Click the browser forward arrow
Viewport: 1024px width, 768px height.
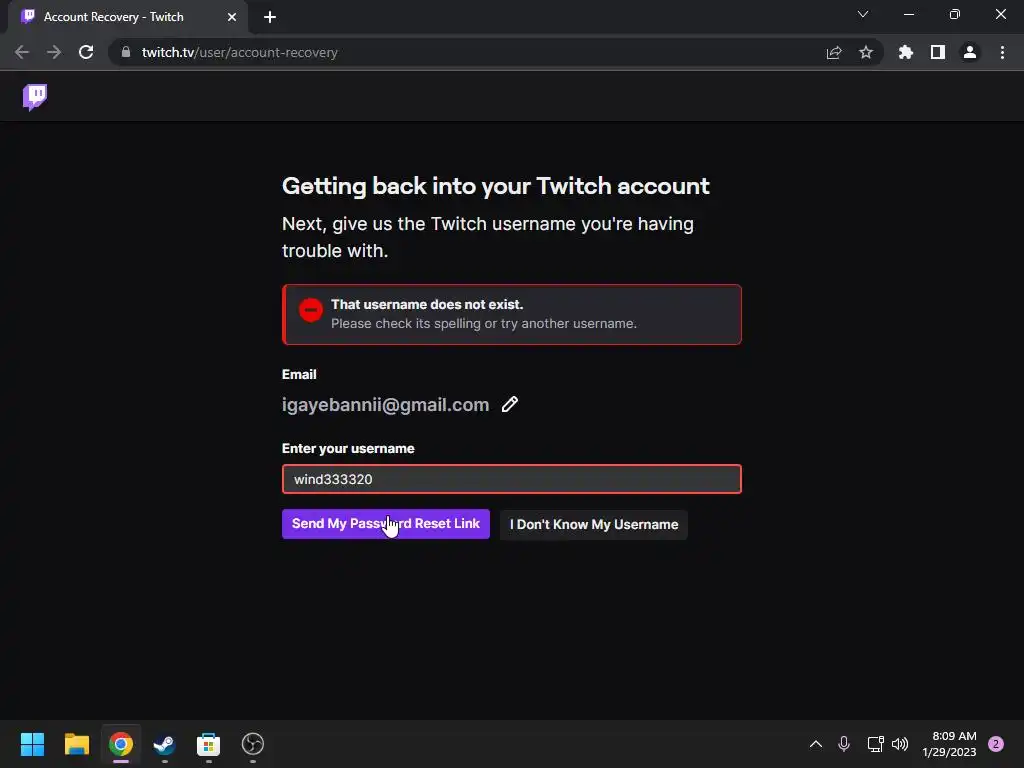point(54,52)
